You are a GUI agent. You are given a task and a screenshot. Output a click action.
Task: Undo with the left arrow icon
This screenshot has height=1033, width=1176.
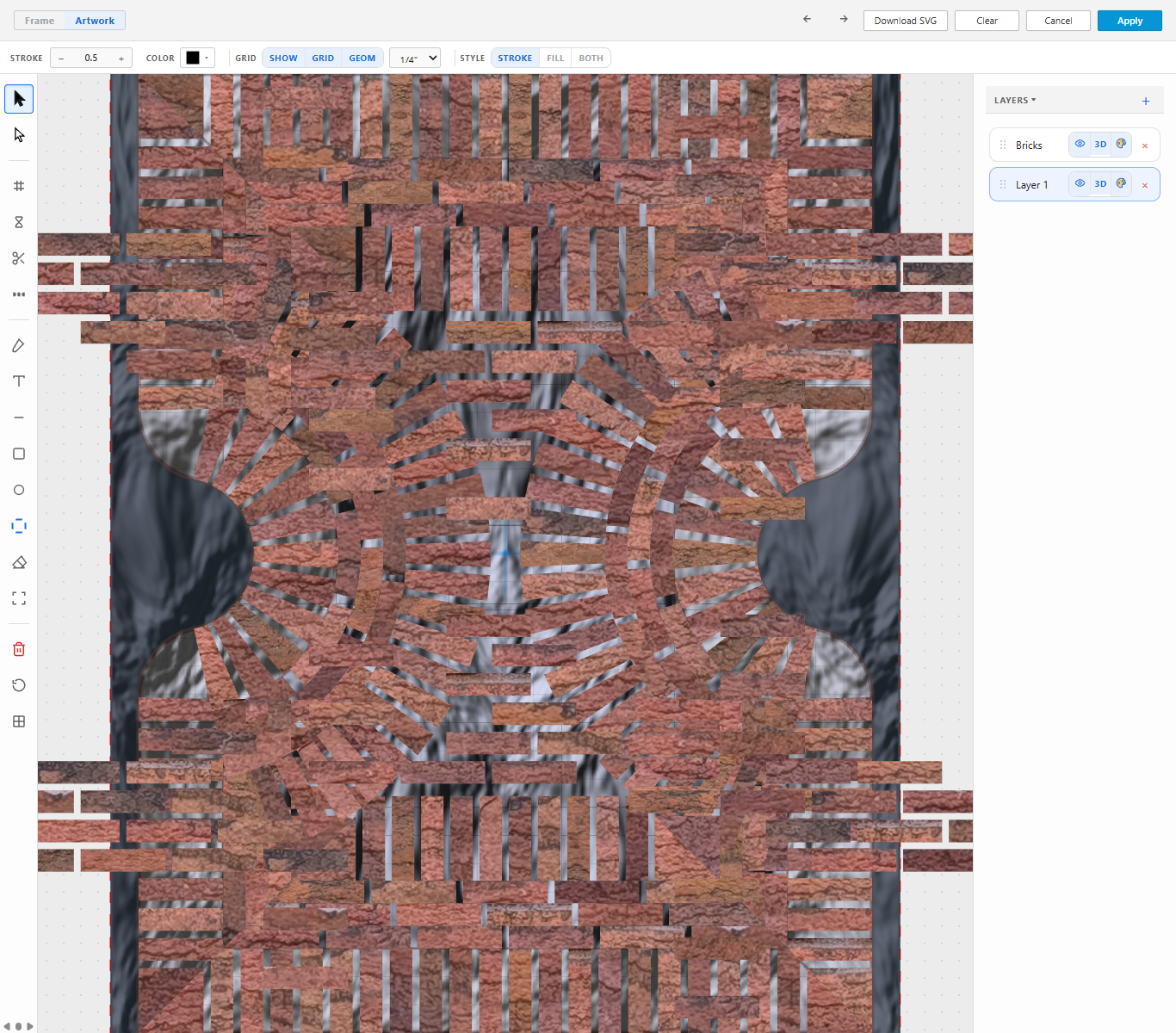(807, 19)
